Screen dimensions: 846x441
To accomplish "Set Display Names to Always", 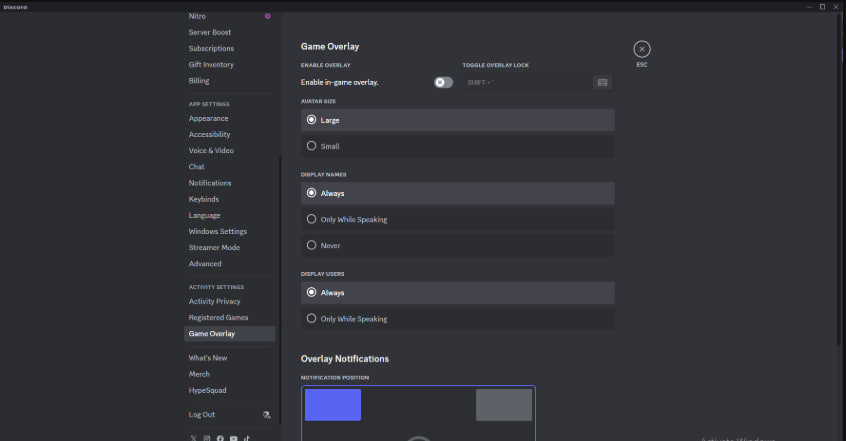I will click(457, 193).
